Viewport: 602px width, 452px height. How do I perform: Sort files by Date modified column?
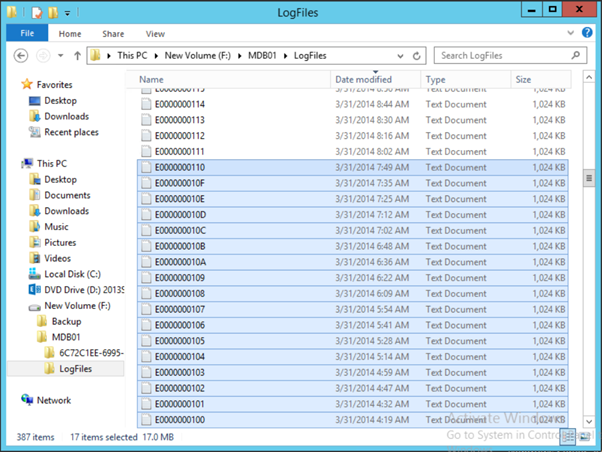(362, 79)
